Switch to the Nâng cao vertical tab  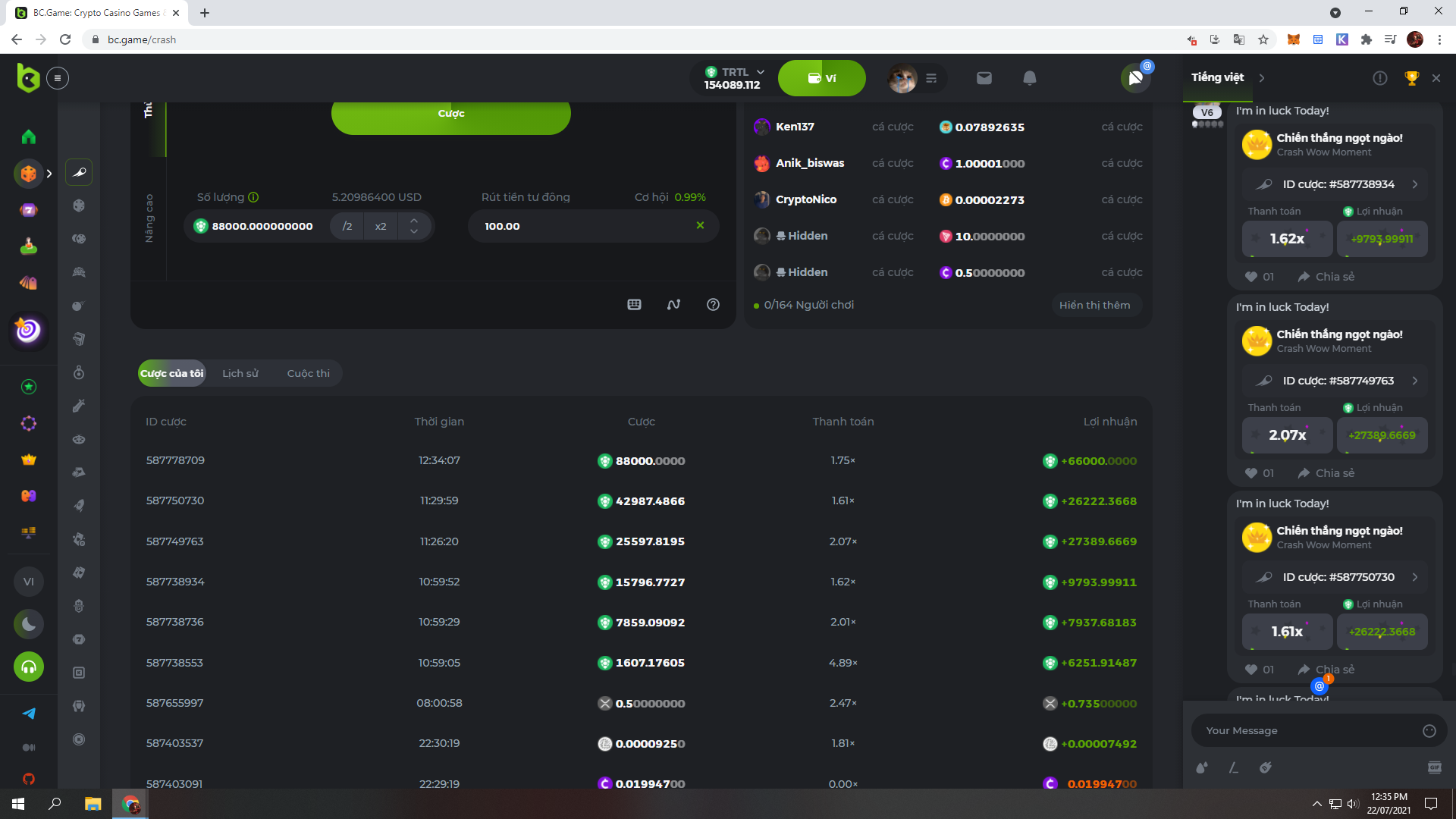point(149,218)
